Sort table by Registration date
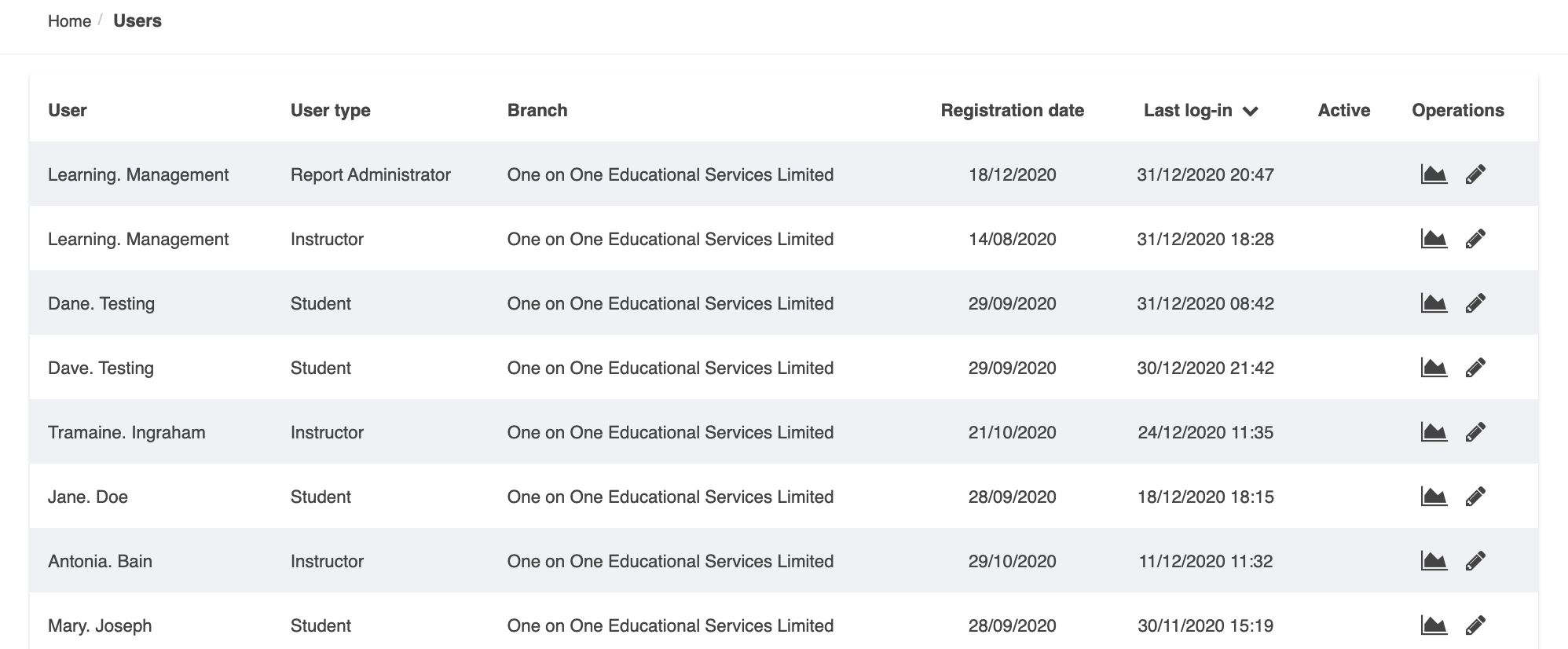The width and height of the screenshot is (1568, 649). [1012, 111]
